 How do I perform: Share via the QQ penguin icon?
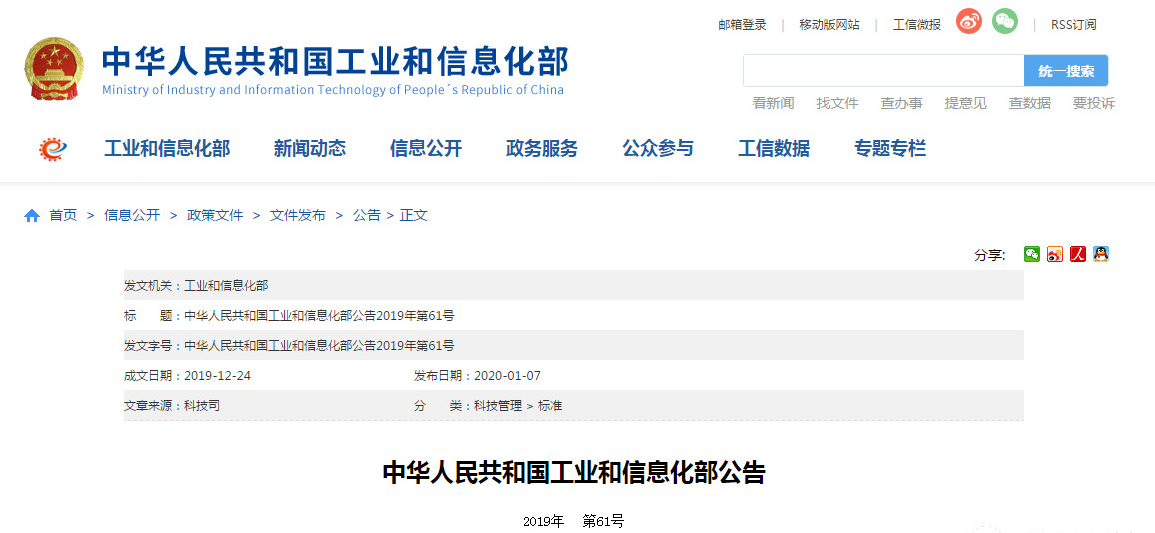pyautogui.click(x=1101, y=254)
